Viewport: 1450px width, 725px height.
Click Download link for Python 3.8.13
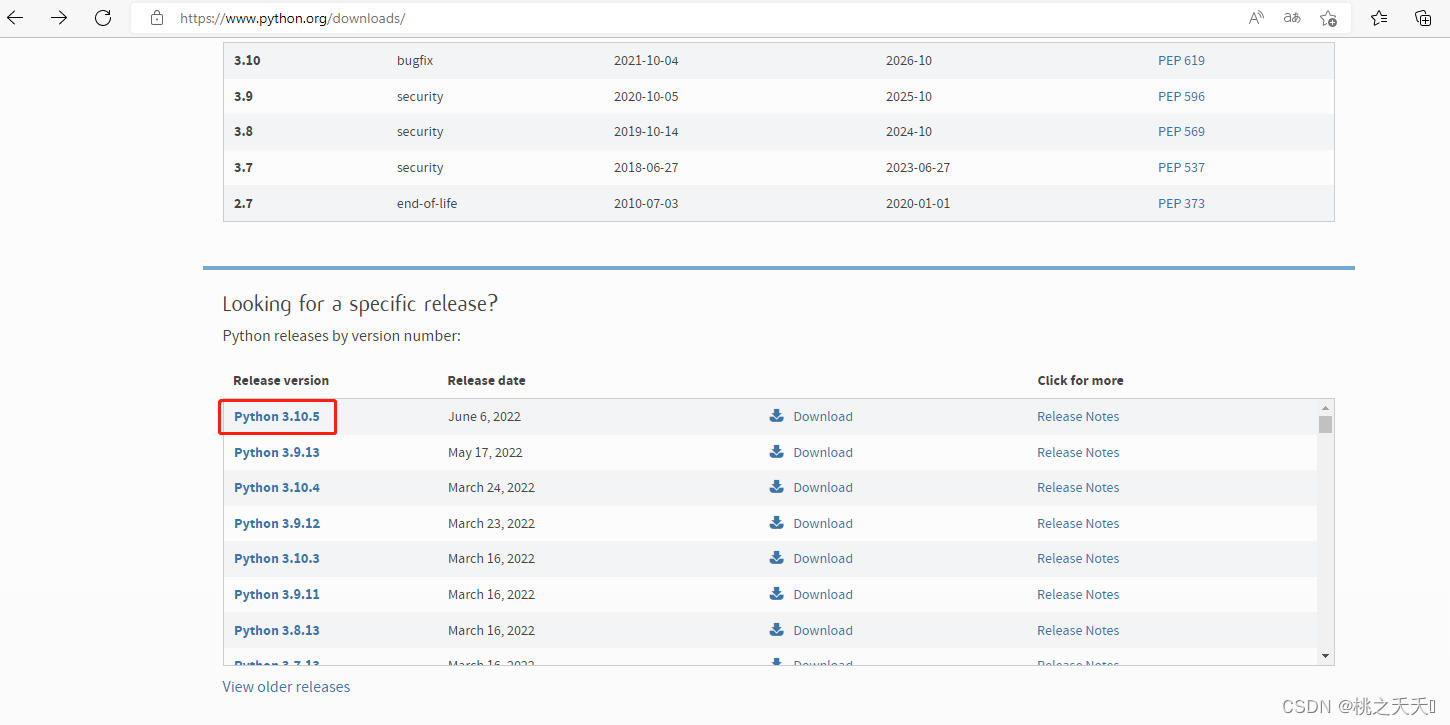[x=823, y=630]
